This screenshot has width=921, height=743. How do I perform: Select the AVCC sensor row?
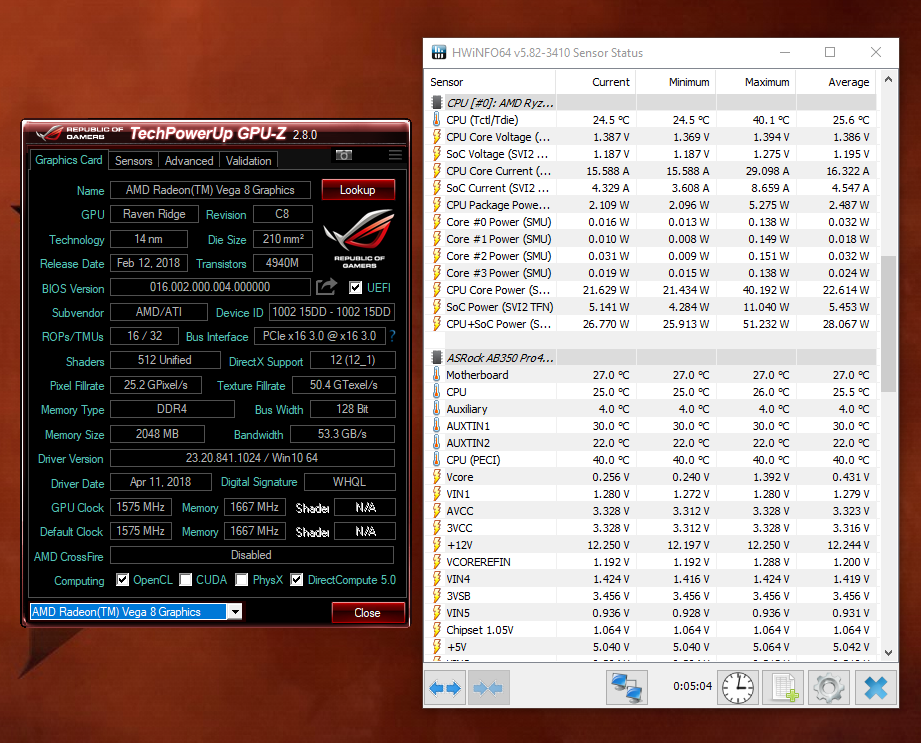click(651, 511)
